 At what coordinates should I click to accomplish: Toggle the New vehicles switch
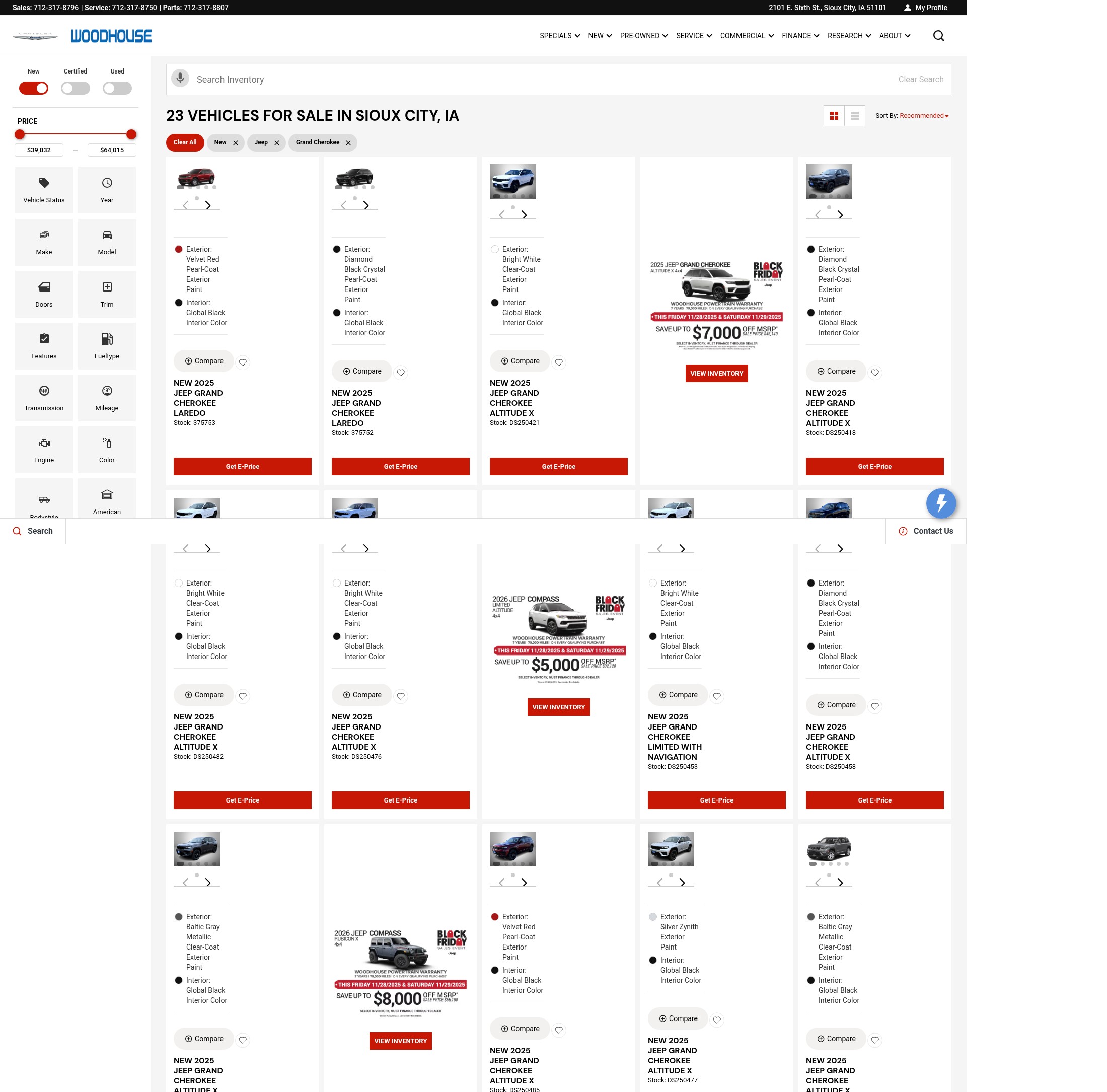tap(34, 88)
